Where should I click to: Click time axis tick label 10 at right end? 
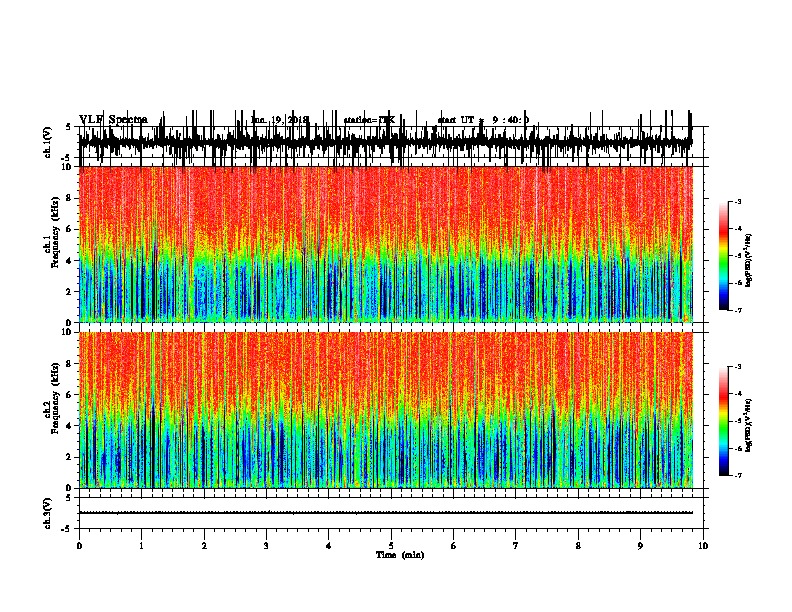coord(703,546)
